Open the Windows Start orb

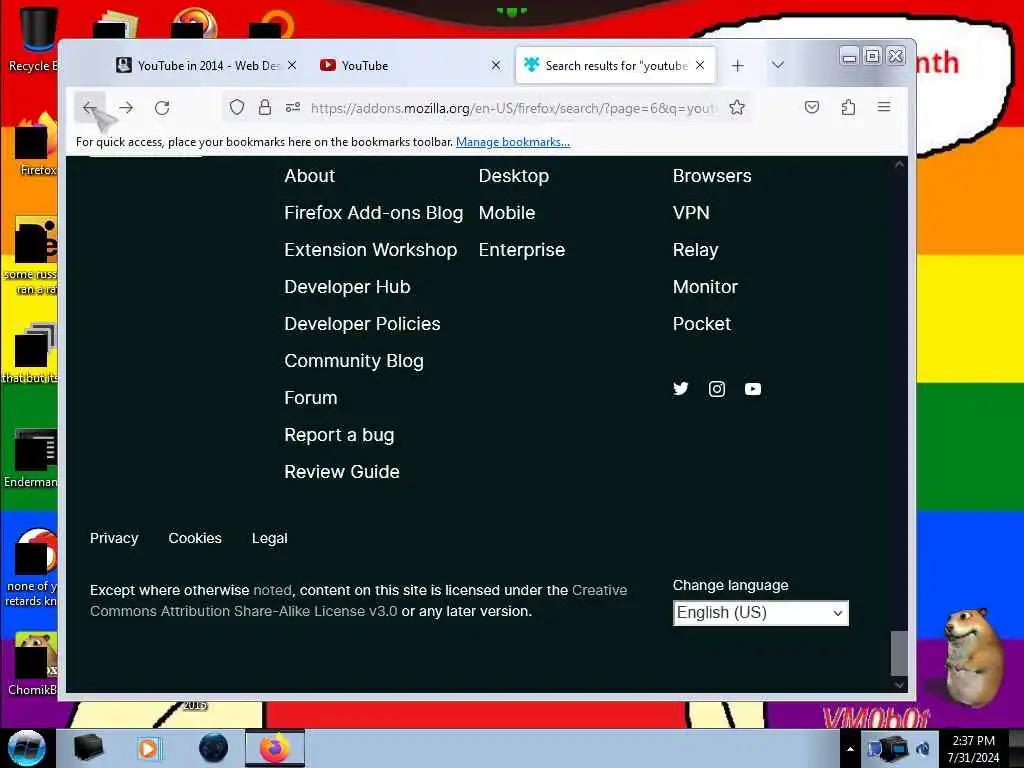tap(26, 748)
